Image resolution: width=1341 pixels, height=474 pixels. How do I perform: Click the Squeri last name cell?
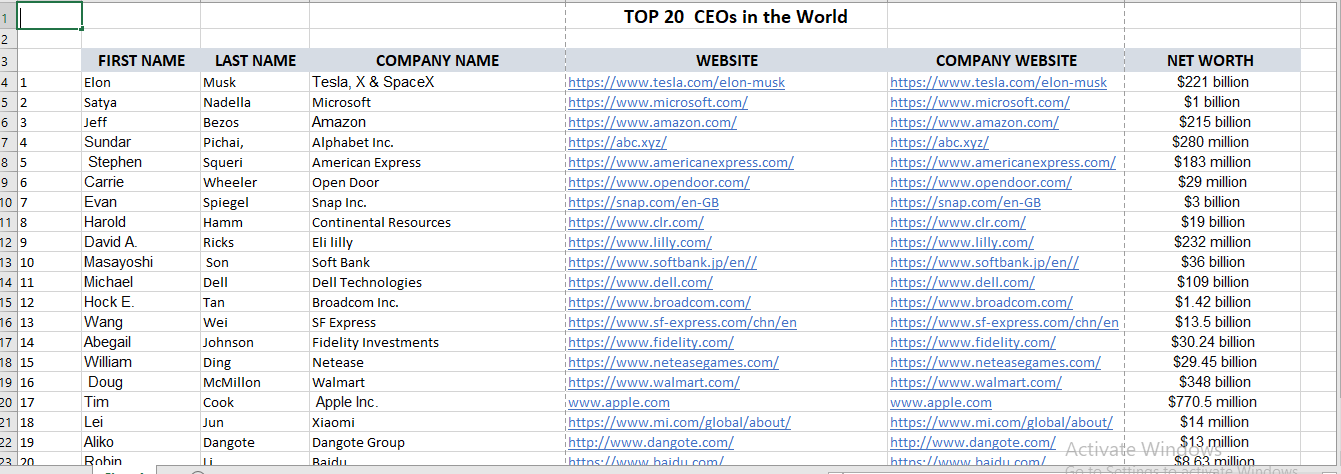(x=255, y=162)
